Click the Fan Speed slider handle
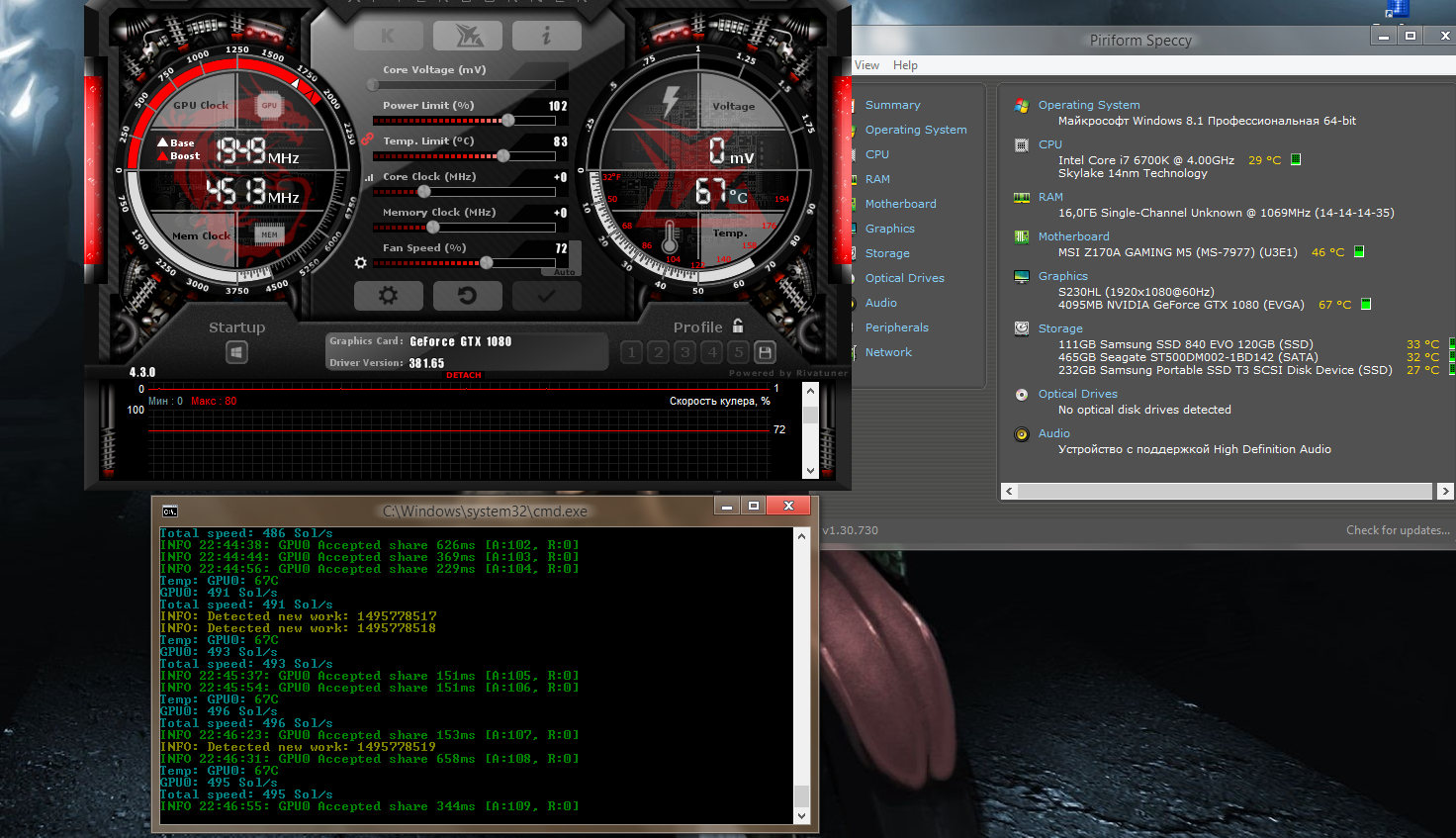 click(487, 263)
